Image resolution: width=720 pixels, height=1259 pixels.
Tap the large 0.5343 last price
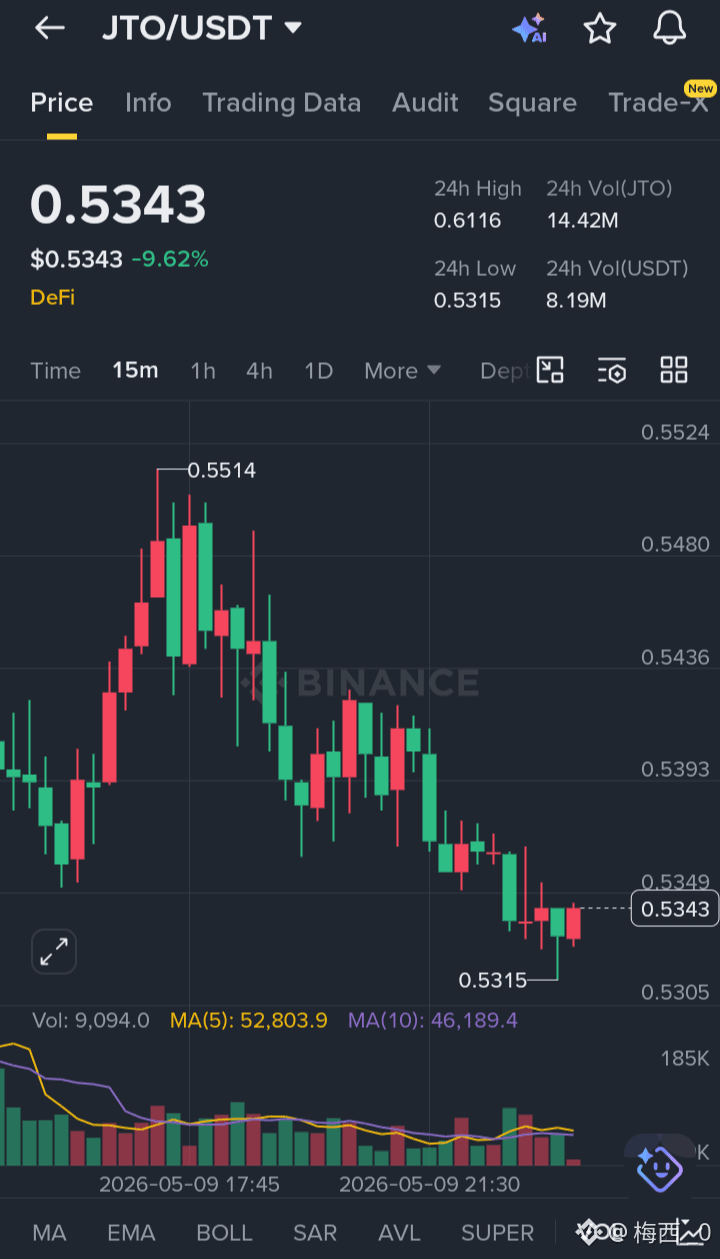click(118, 205)
